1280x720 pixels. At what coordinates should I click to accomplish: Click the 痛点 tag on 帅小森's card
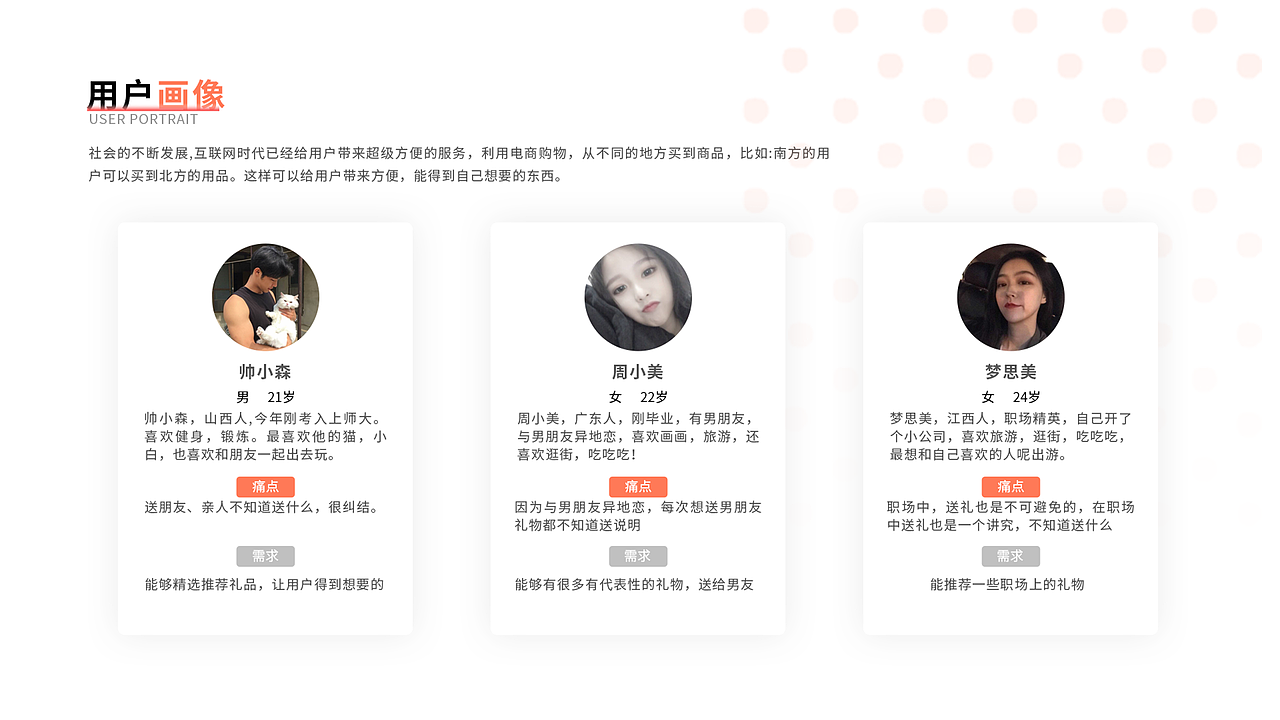tap(265, 487)
